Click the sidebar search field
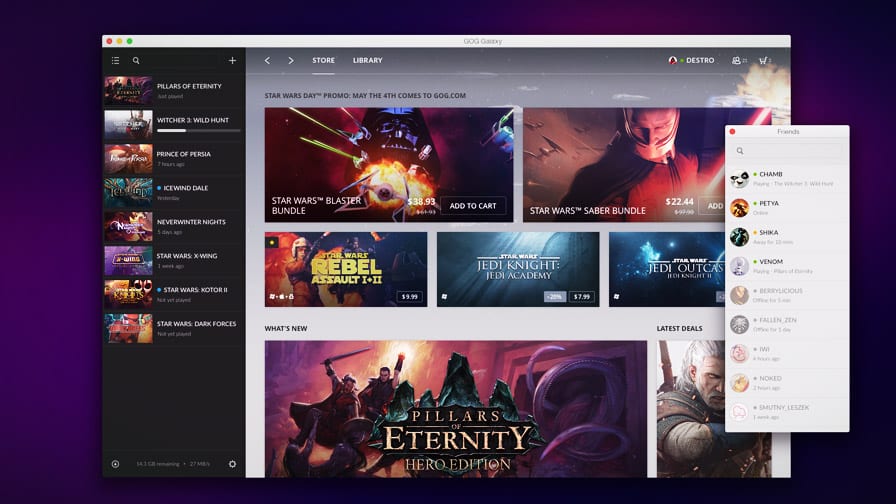Image resolution: width=896 pixels, height=504 pixels. coord(174,60)
